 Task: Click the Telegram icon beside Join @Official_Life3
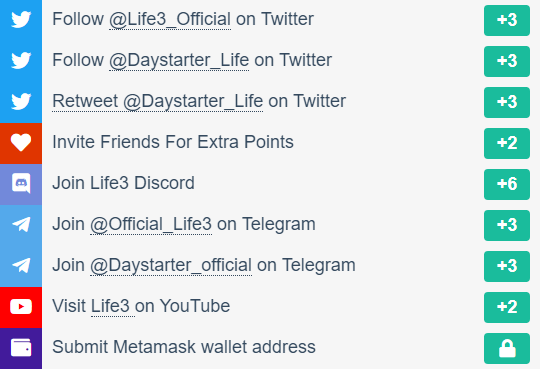click(x=21, y=225)
